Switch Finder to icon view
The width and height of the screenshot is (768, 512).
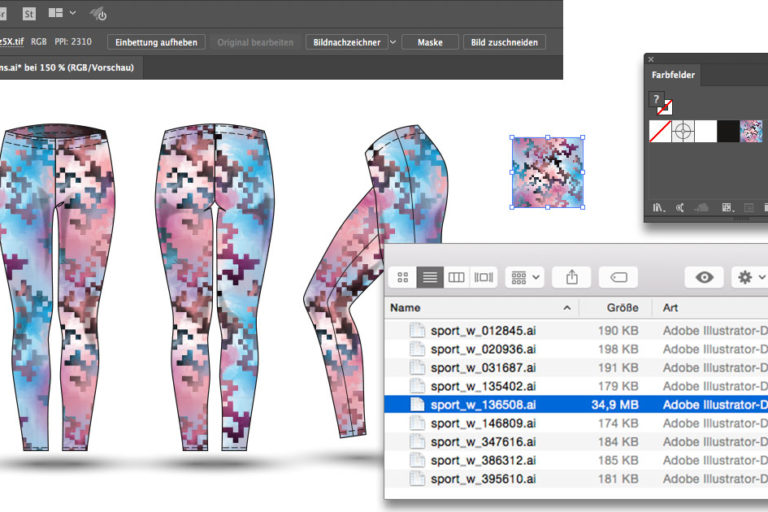(x=403, y=277)
